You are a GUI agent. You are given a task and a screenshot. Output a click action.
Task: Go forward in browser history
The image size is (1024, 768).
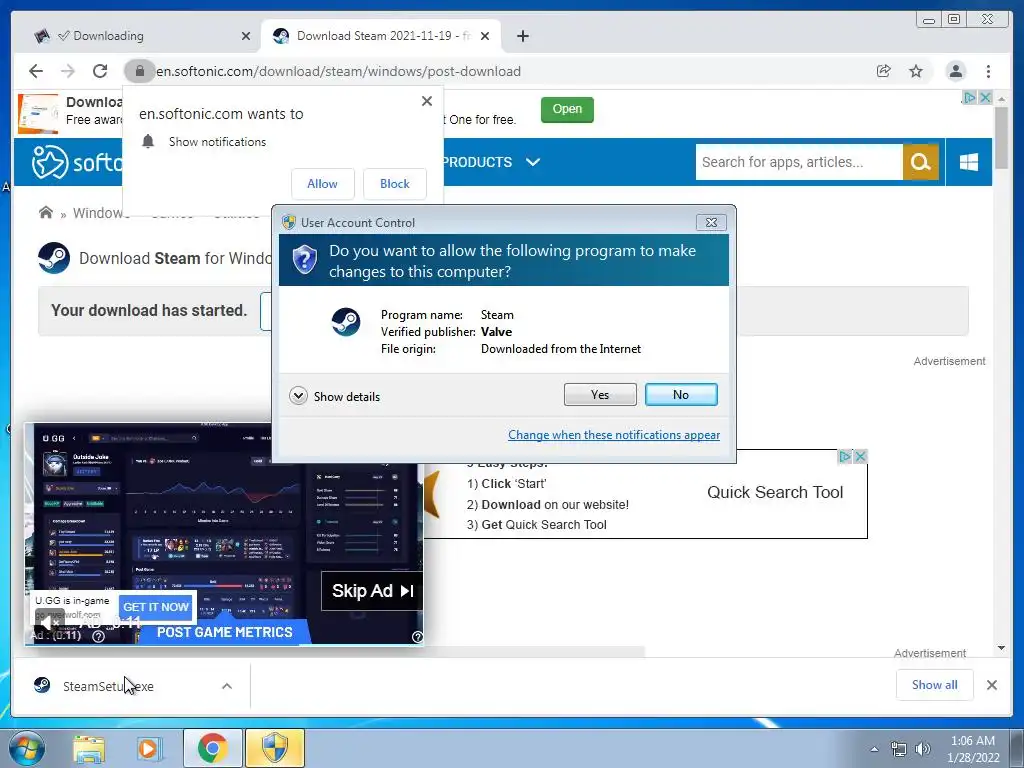click(68, 71)
